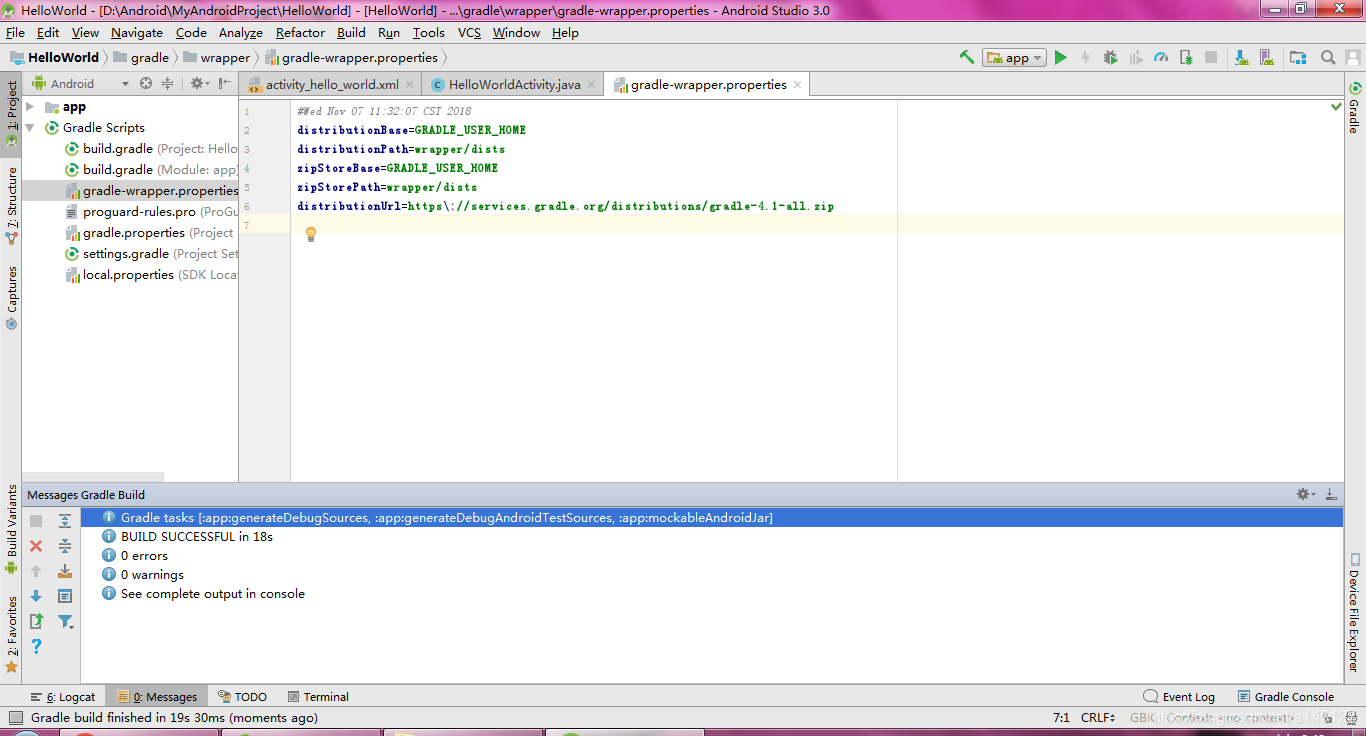
Task: Toggle the 2: Favorites tool window
Action: tap(11, 634)
